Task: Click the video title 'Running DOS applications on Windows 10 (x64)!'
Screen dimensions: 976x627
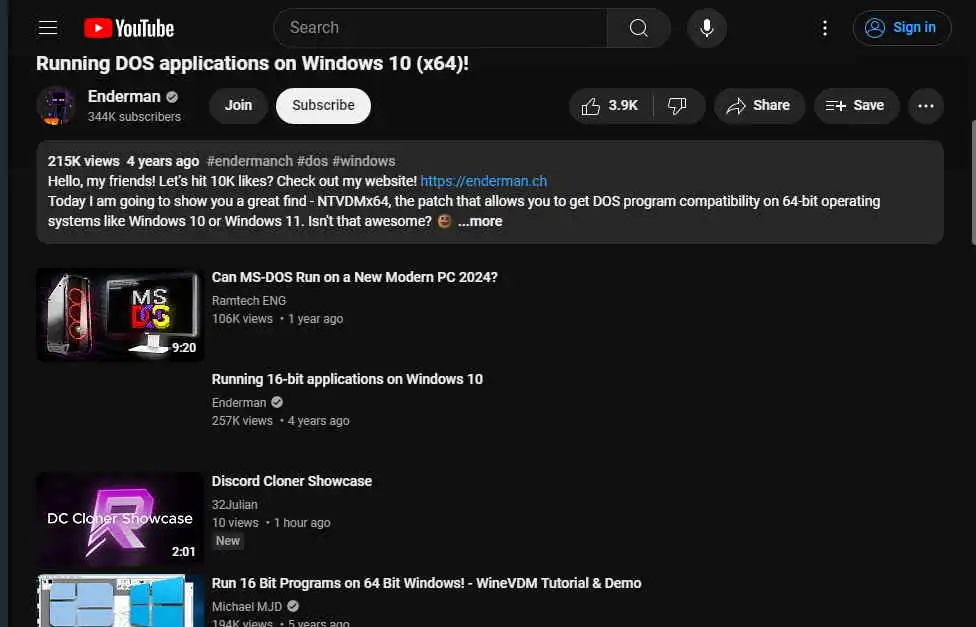Action: 252,64
